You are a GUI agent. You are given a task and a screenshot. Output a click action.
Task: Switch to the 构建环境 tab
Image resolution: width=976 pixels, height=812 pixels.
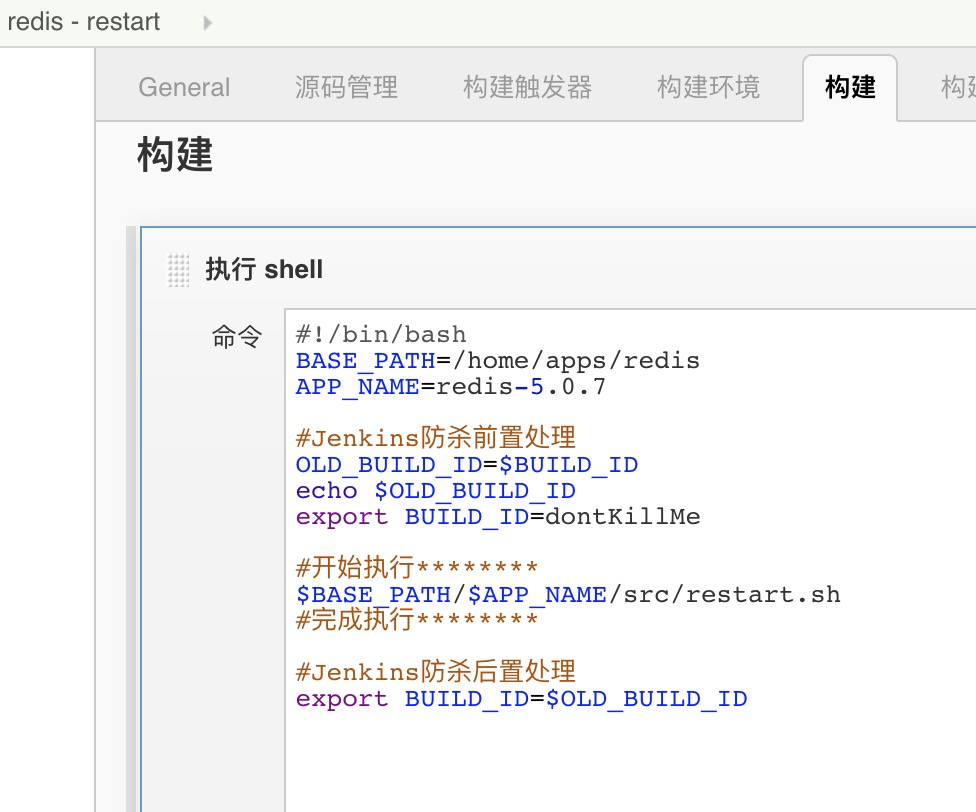point(708,87)
